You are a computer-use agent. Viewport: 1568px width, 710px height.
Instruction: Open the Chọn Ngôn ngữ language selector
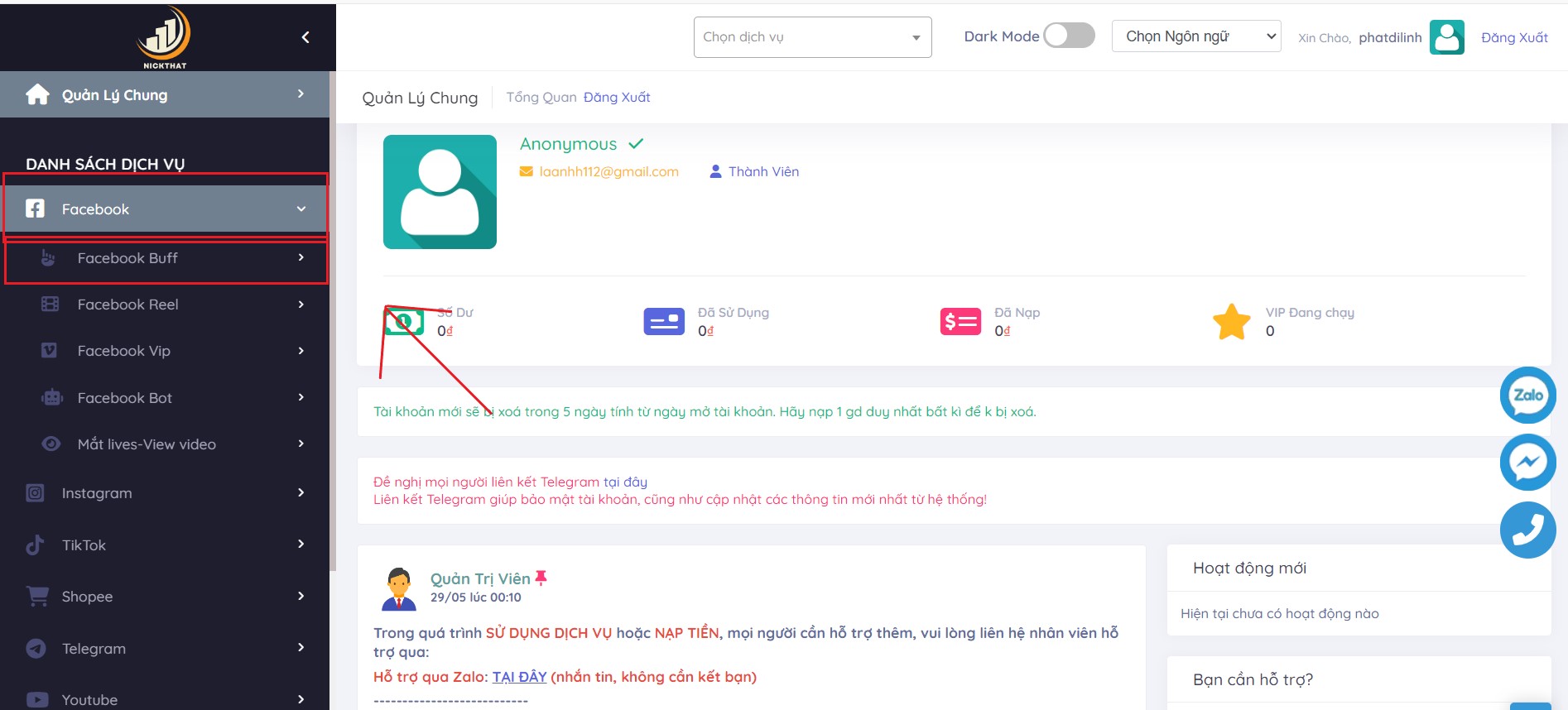pyautogui.click(x=1195, y=36)
